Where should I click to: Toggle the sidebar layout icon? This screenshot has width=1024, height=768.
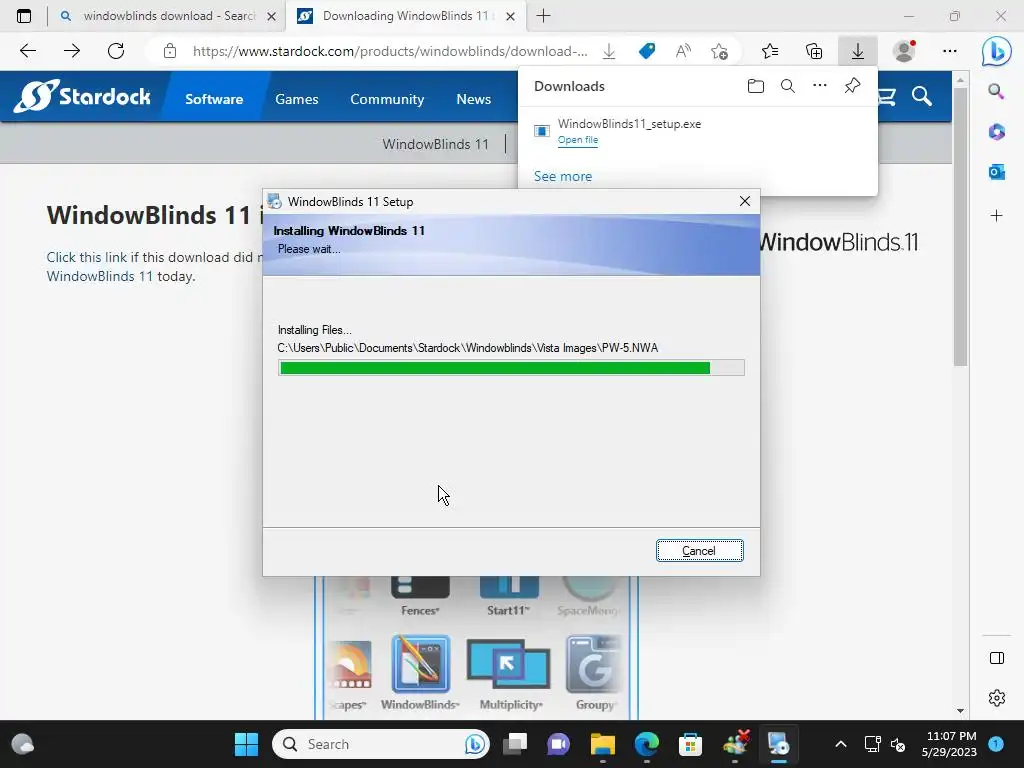[x=997, y=658]
